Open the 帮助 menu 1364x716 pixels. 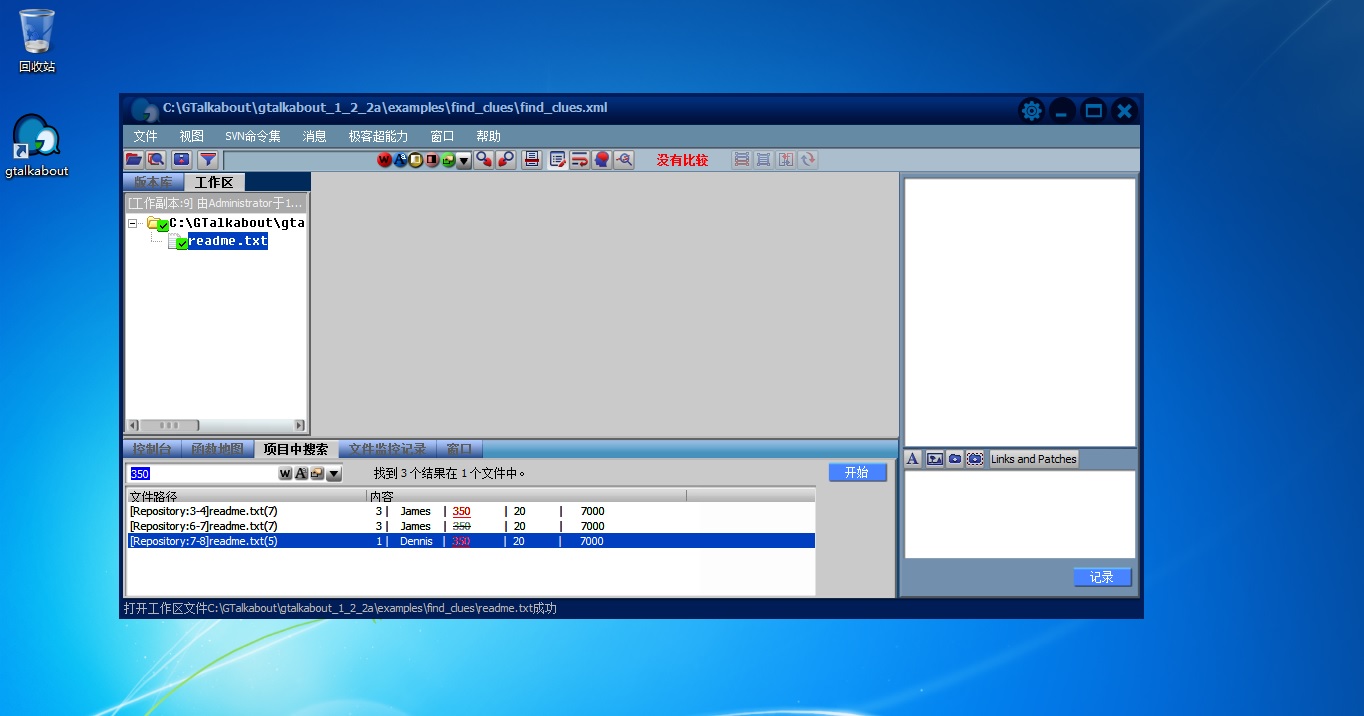click(489, 136)
